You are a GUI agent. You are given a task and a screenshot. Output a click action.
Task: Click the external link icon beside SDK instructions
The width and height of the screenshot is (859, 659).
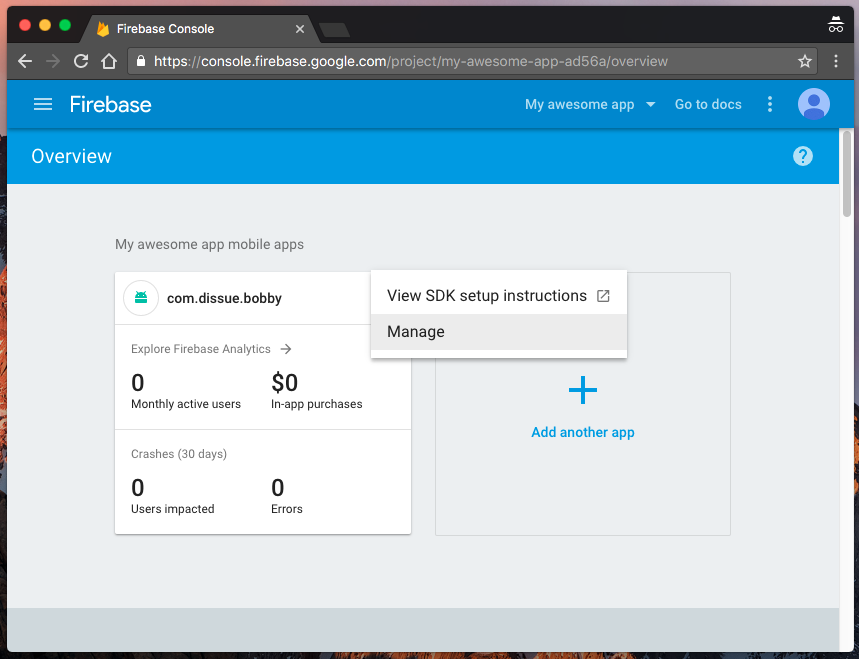point(603,296)
